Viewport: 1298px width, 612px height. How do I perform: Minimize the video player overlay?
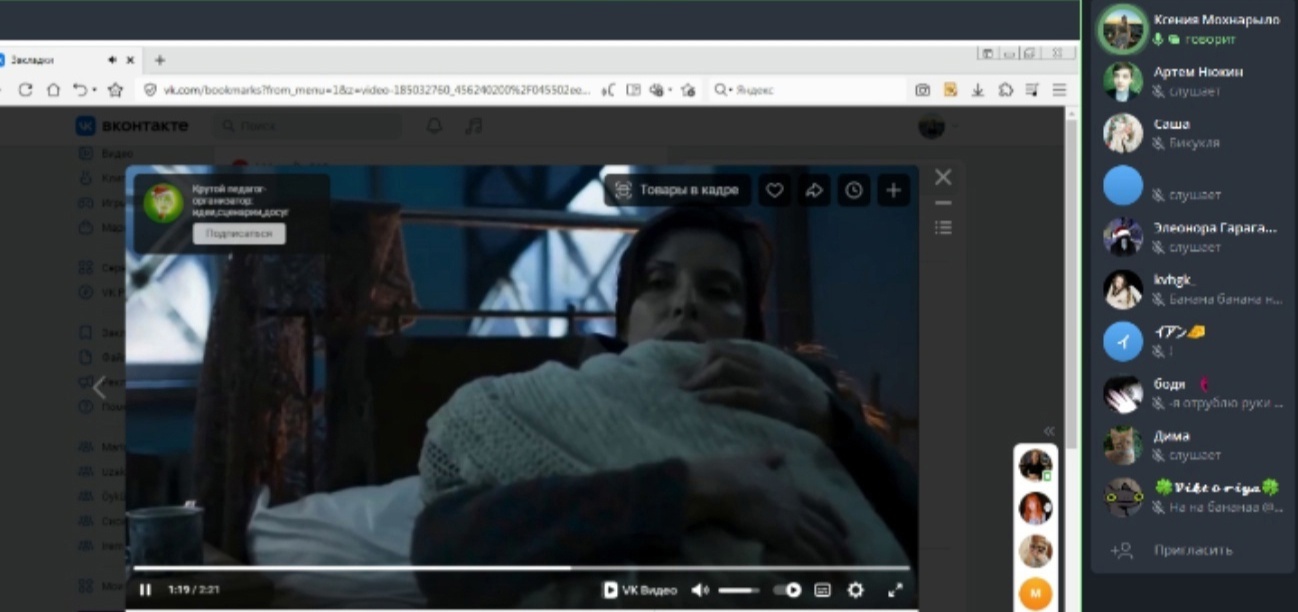click(943, 203)
